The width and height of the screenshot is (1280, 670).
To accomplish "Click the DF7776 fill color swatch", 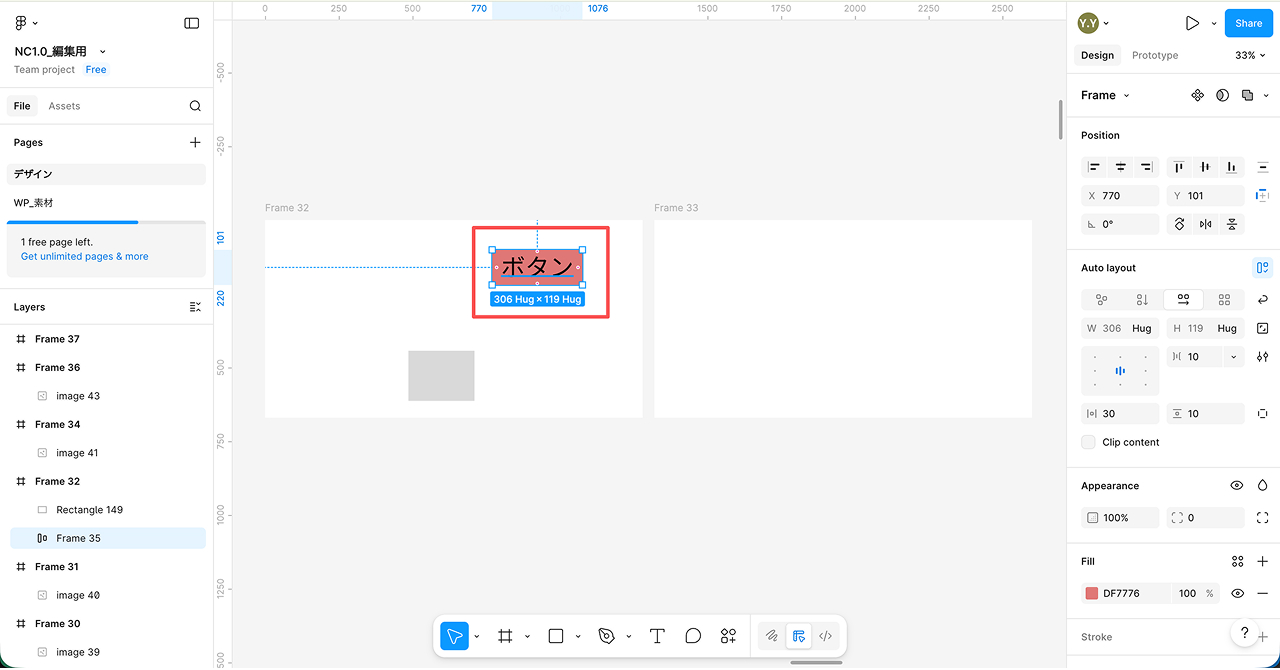I will tap(1092, 593).
